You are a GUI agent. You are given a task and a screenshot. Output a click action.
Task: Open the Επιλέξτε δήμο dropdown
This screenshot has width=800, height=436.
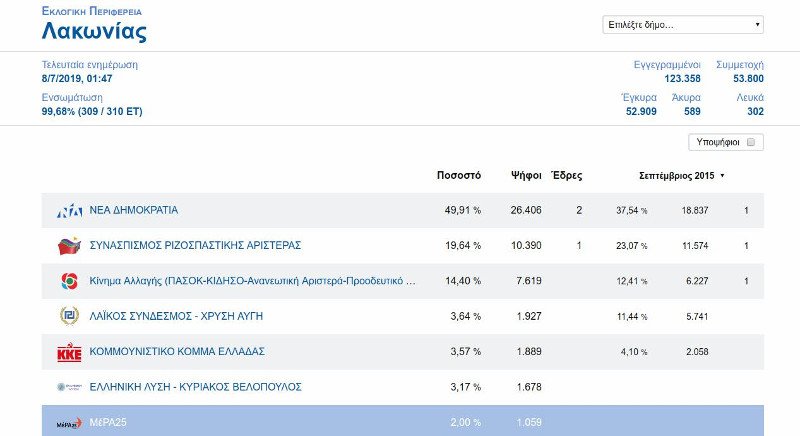(x=683, y=24)
